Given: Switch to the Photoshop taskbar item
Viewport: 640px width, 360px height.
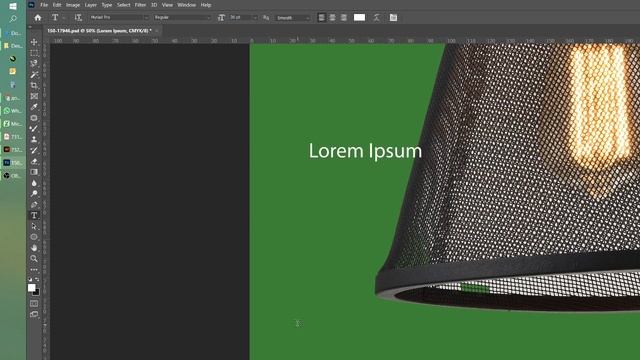Looking at the screenshot, I should tap(13, 162).
